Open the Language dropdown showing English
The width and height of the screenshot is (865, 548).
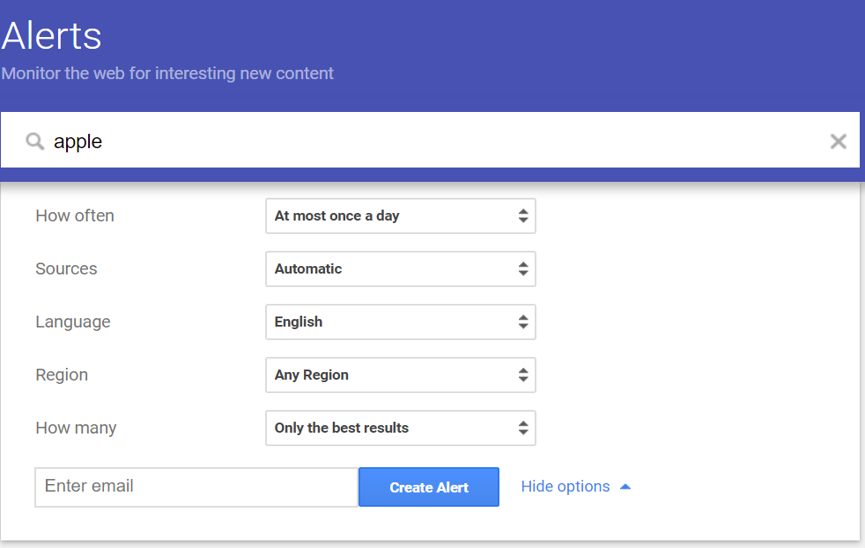[401, 322]
